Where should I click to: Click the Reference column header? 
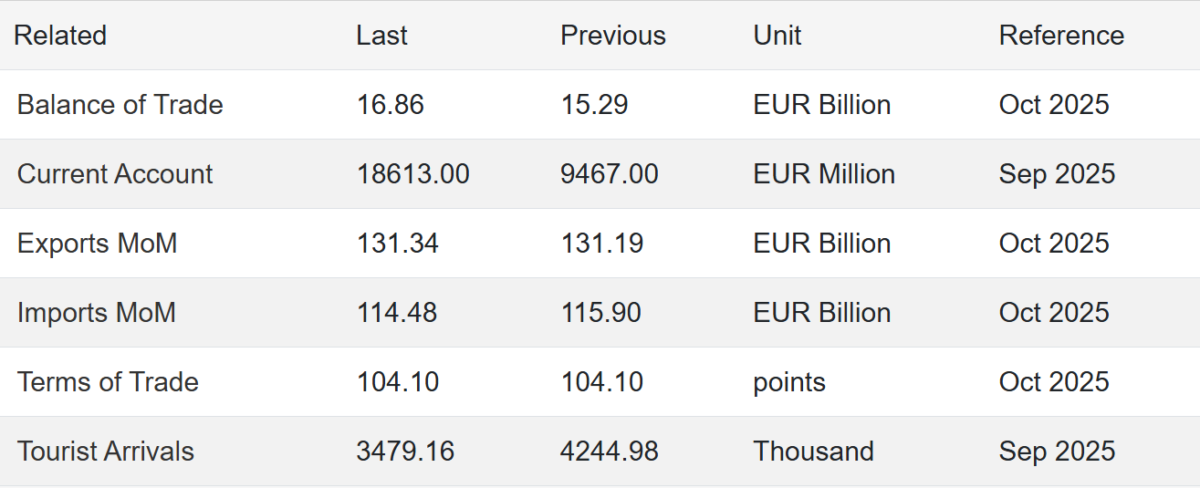(x=1061, y=36)
